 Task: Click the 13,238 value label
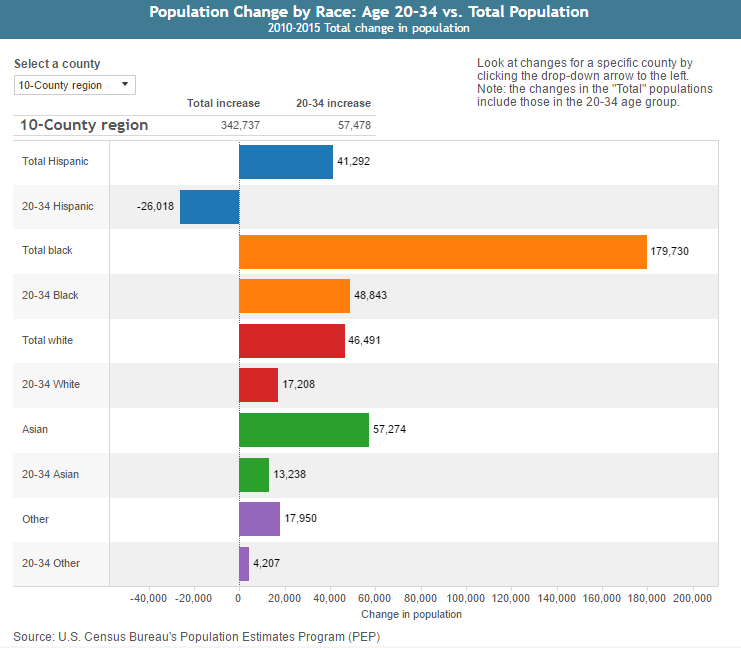[290, 474]
